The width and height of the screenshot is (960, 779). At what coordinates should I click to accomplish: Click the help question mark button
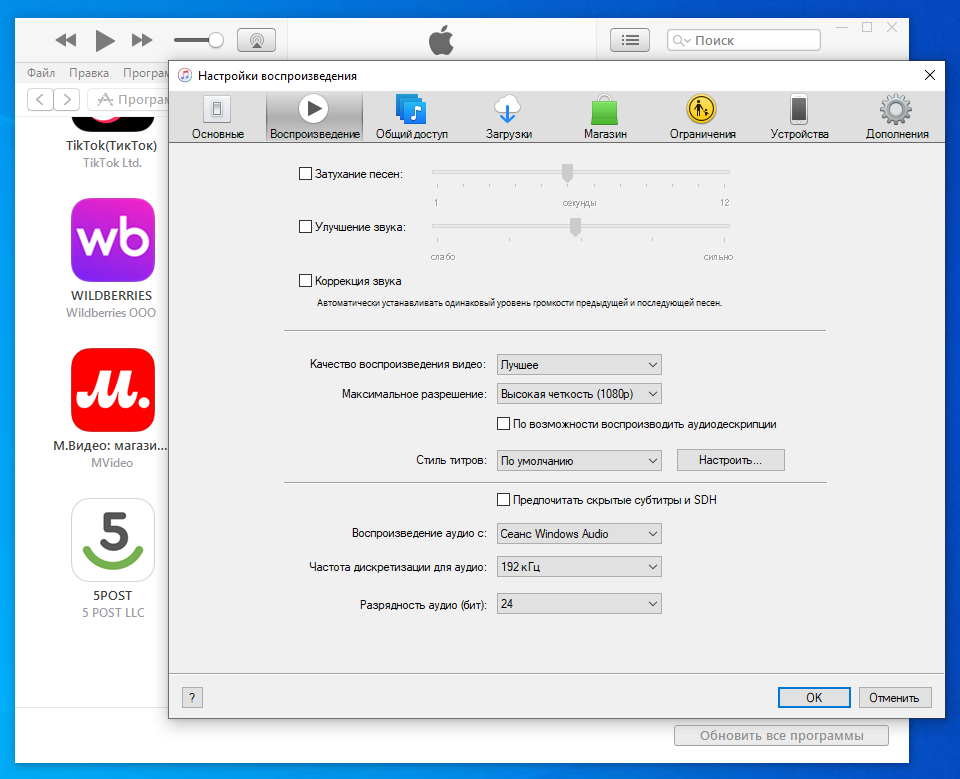[x=192, y=697]
